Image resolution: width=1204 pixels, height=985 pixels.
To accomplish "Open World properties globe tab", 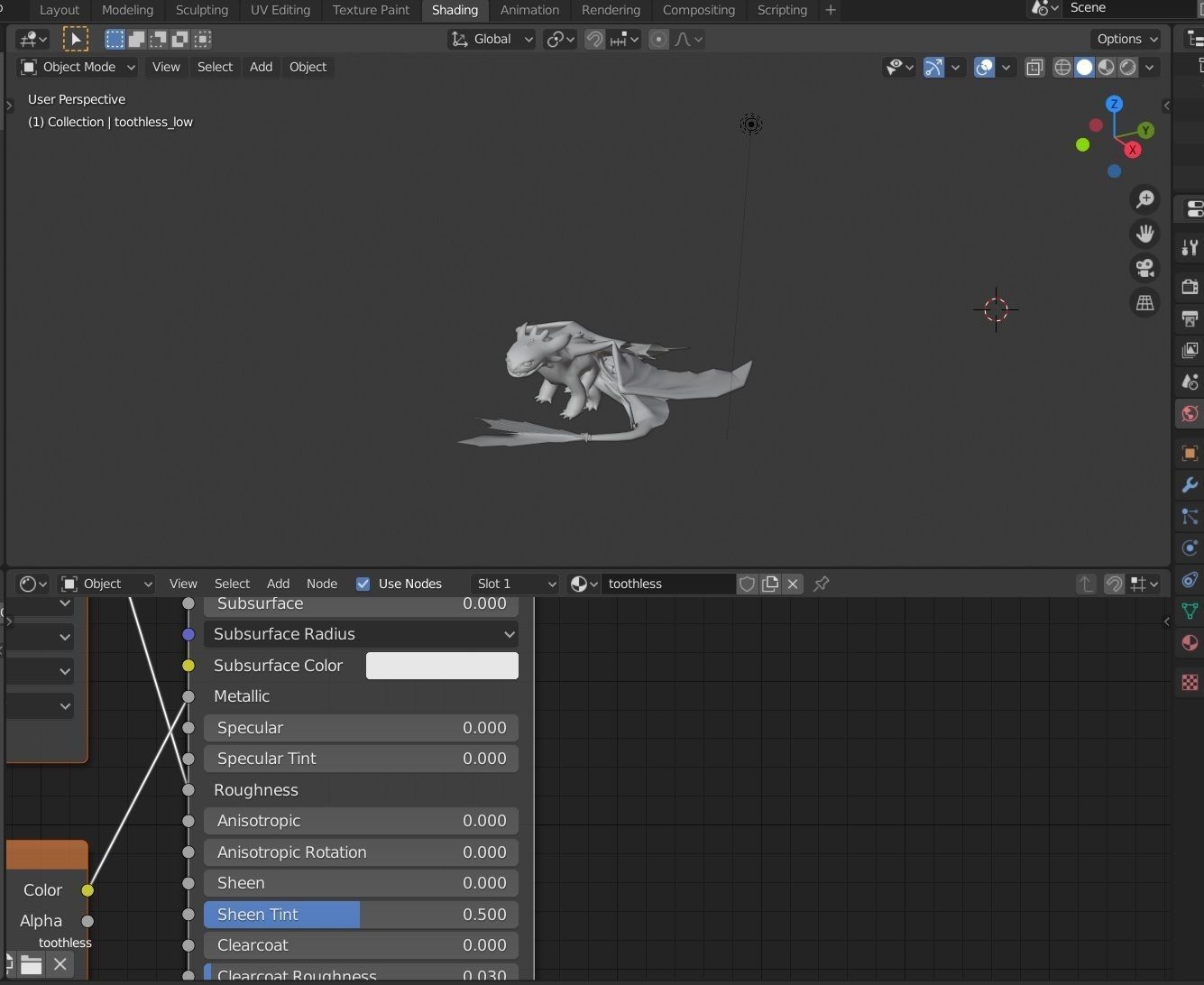I will coord(1190,414).
